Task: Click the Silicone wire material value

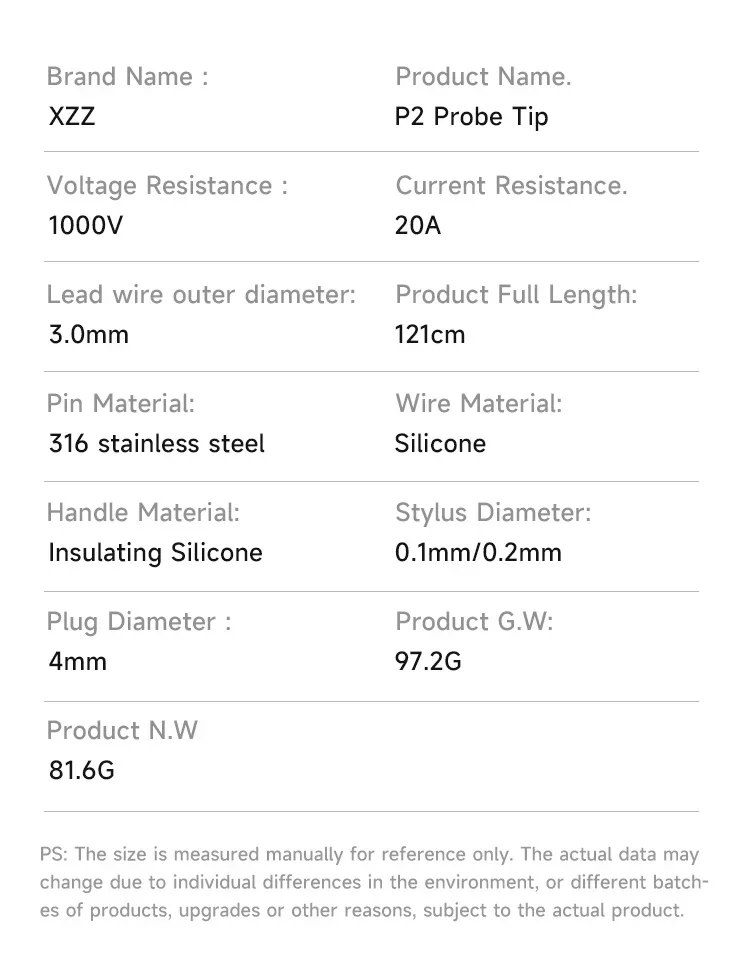Action: pyautogui.click(x=440, y=444)
